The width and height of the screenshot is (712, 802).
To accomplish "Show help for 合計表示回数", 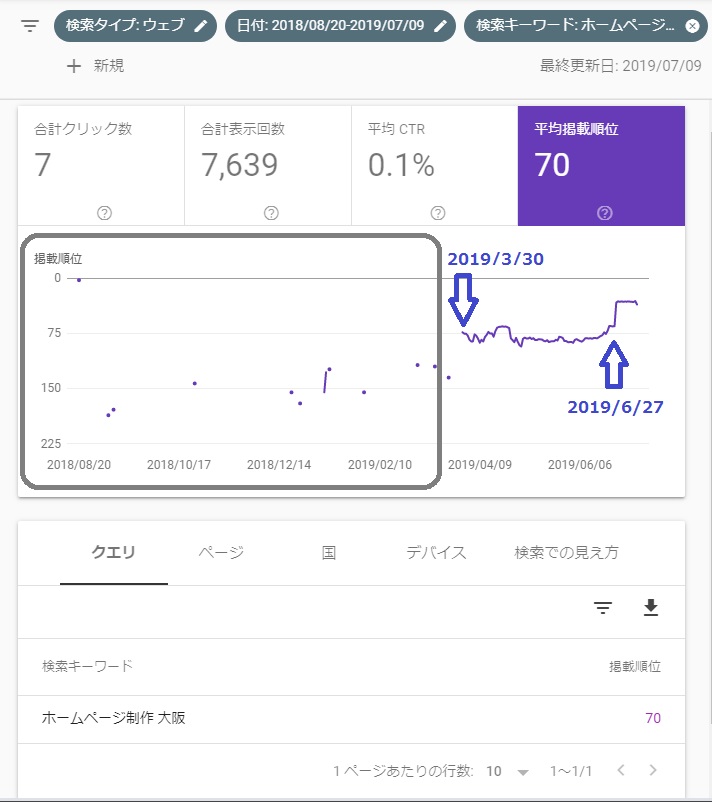I will pos(271,212).
